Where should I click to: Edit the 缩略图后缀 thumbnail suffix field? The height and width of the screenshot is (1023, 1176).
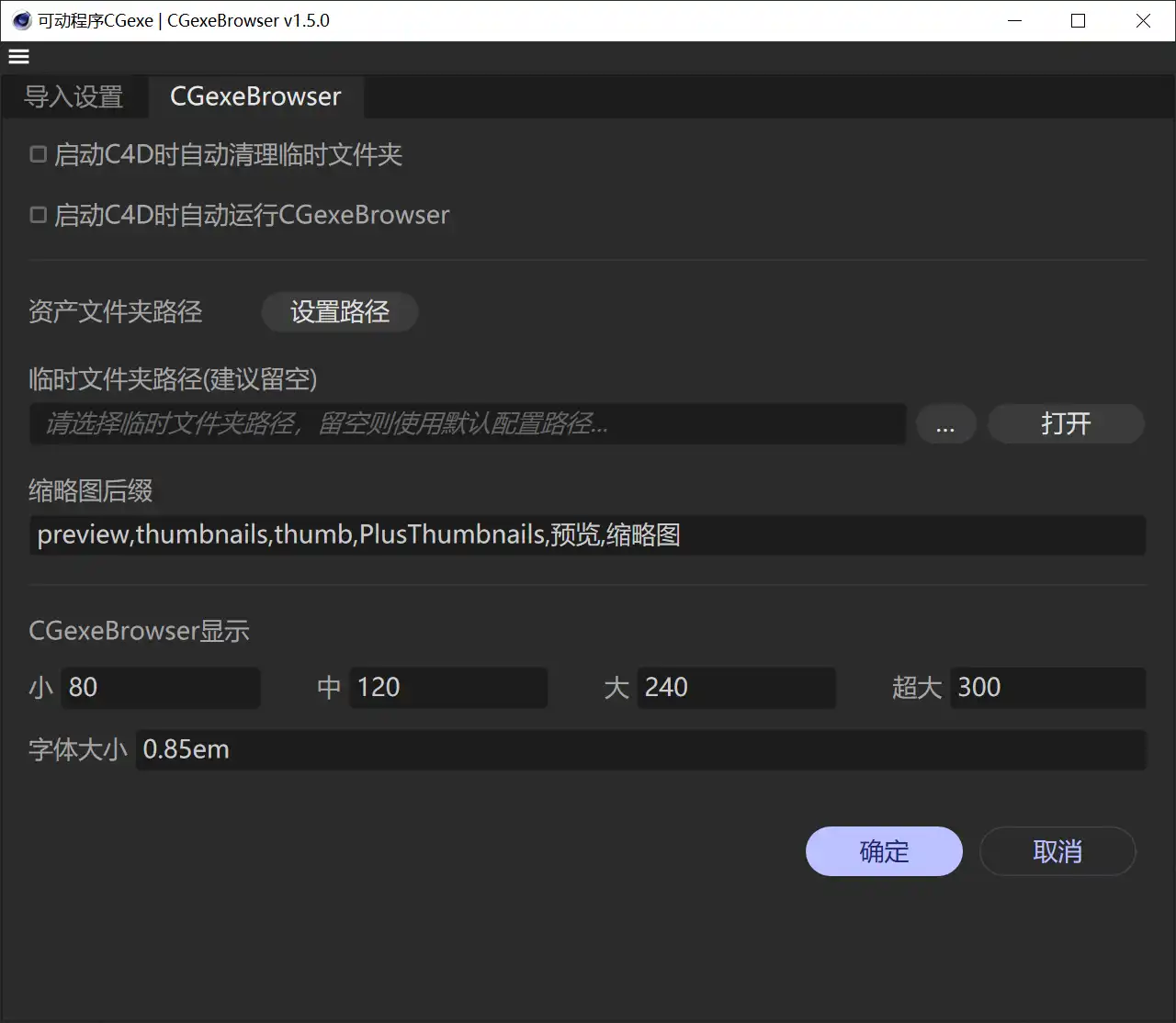[x=587, y=535]
